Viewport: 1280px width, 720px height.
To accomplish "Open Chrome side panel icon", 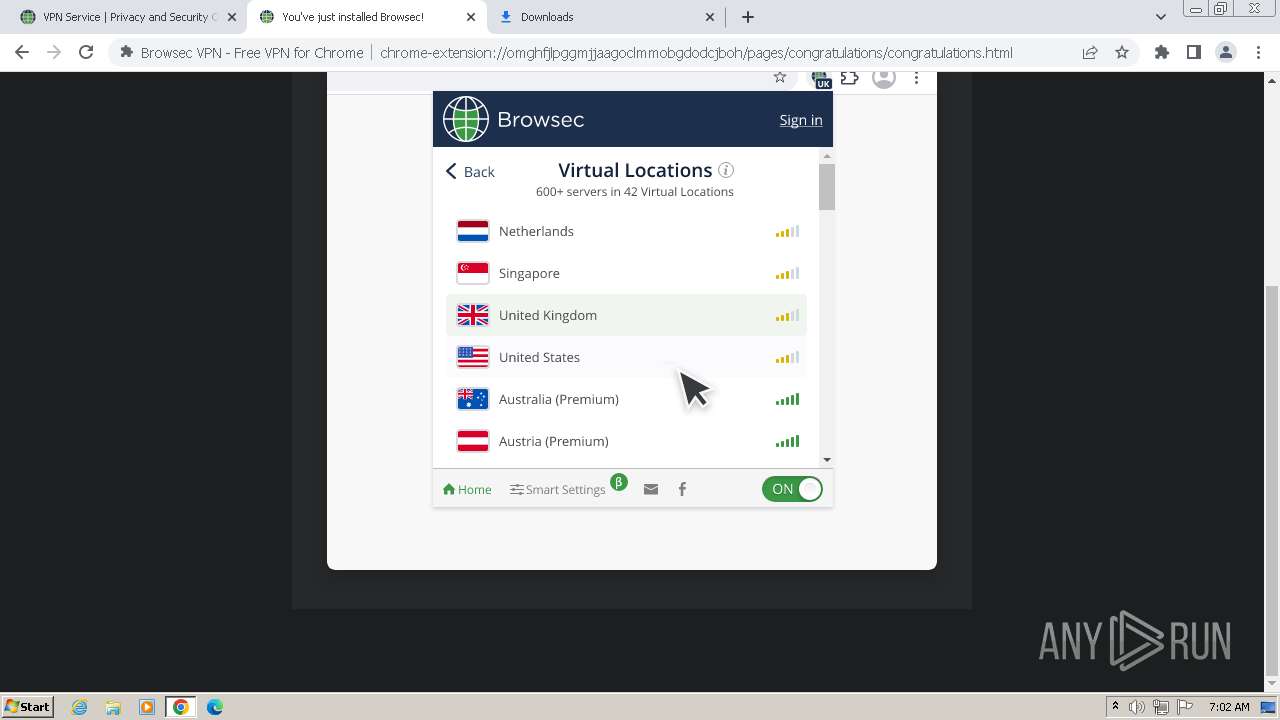I will 1193,53.
